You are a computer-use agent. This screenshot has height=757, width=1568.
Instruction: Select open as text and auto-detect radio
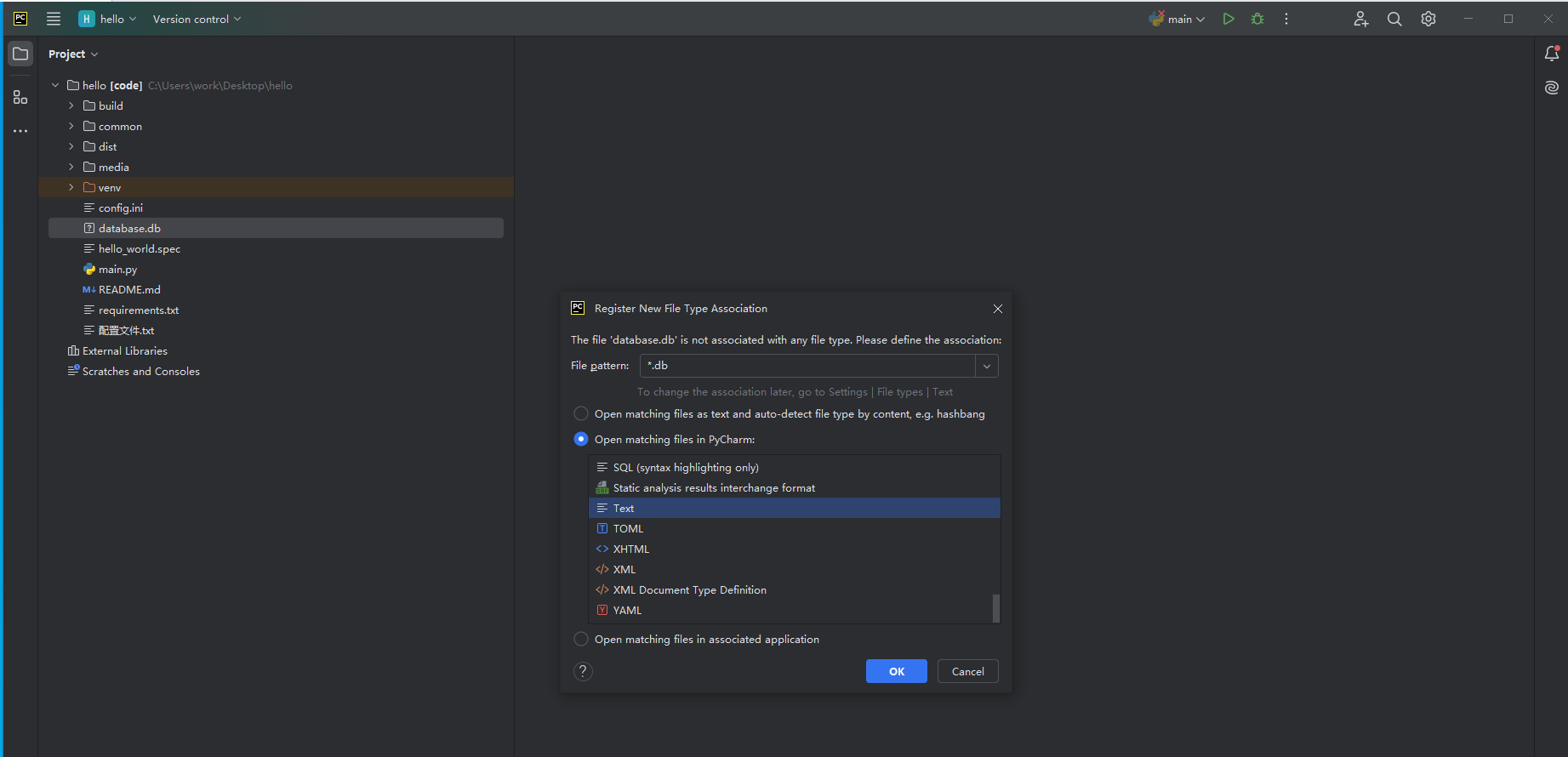[581, 413]
